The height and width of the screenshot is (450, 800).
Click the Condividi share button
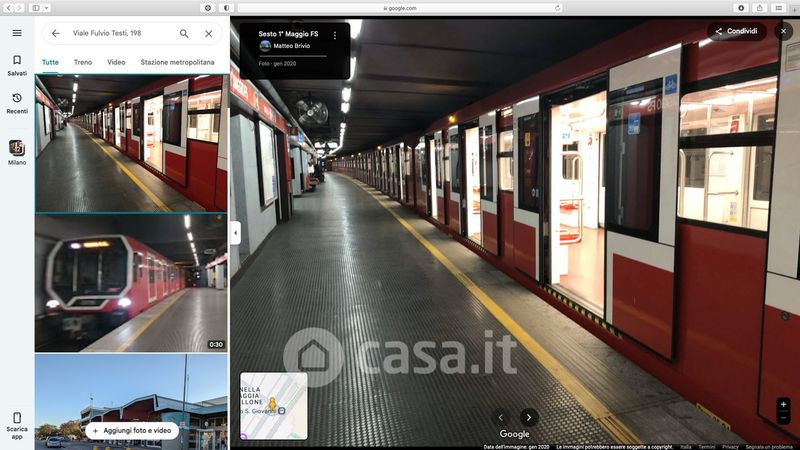[x=736, y=31]
